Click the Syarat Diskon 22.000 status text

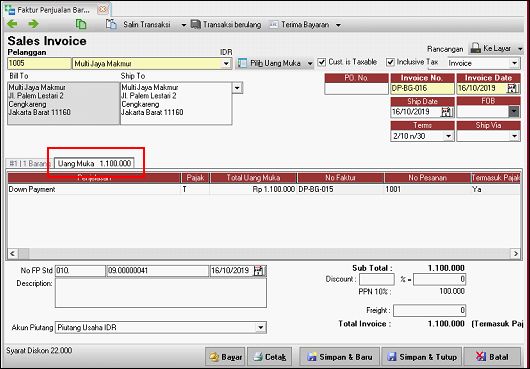pos(39,350)
